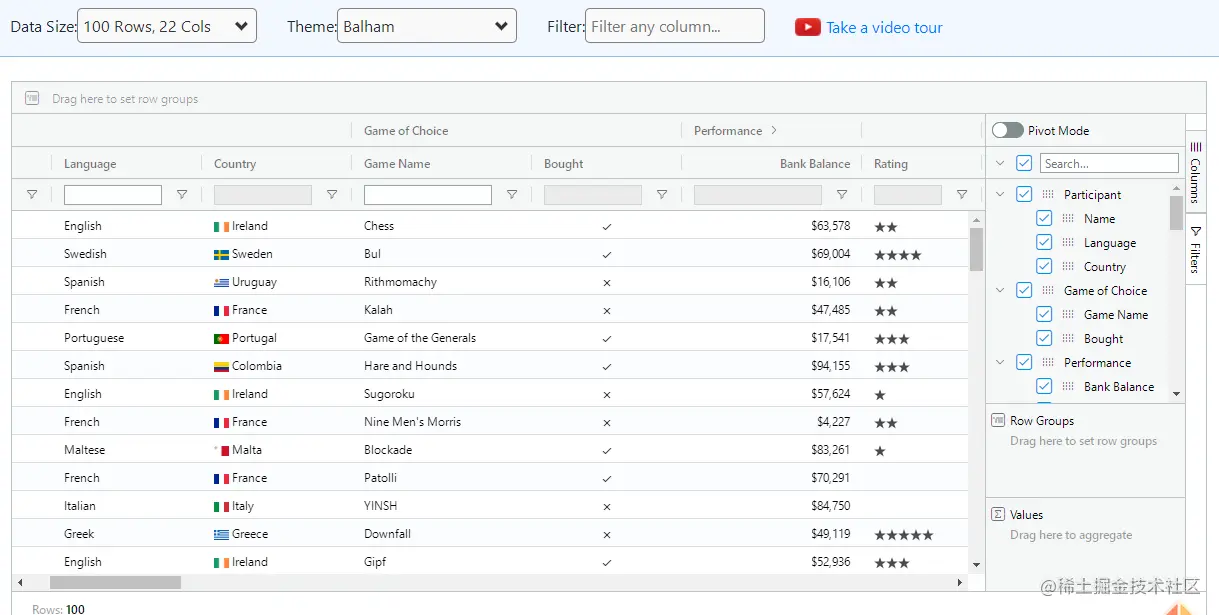Click the Game Name filter funnel icon

pos(512,195)
